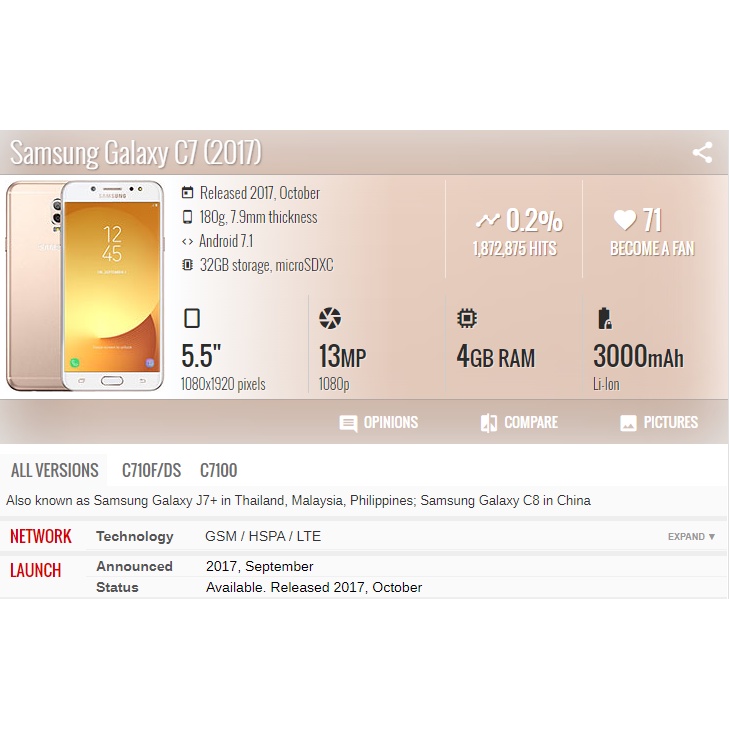Click the LAUNCH section heading
The width and height of the screenshot is (729, 729).
click(x=36, y=570)
